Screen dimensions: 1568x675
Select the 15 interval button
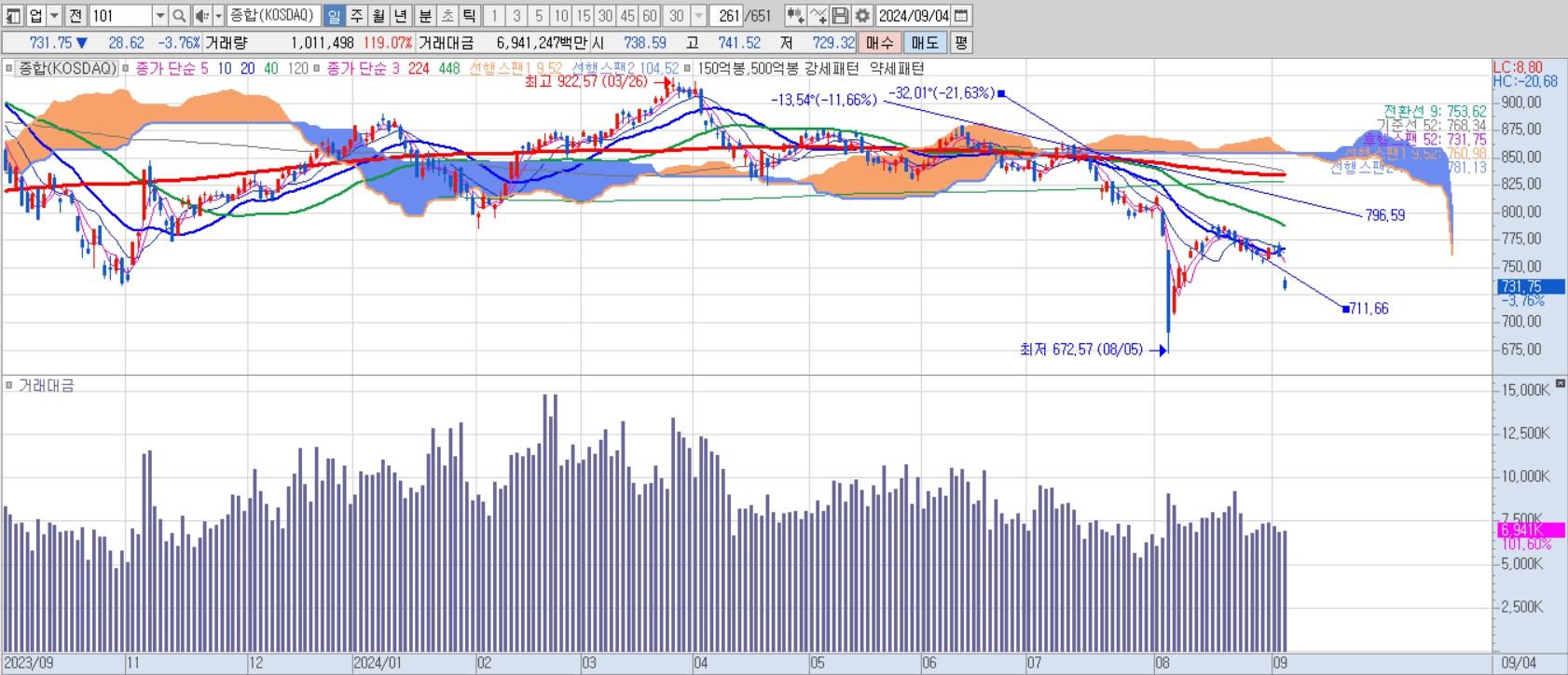[x=583, y=16]
